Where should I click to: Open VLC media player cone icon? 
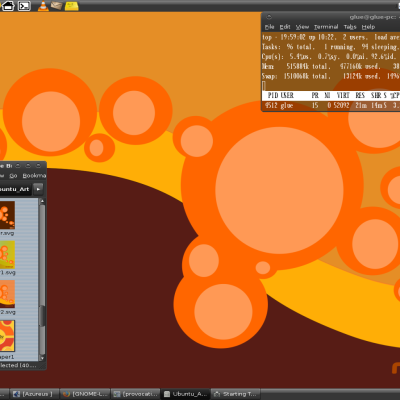43,6
